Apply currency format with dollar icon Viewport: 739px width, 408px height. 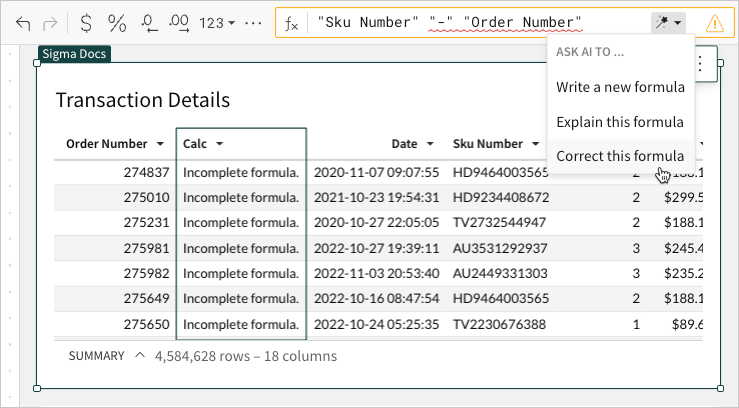87,23
